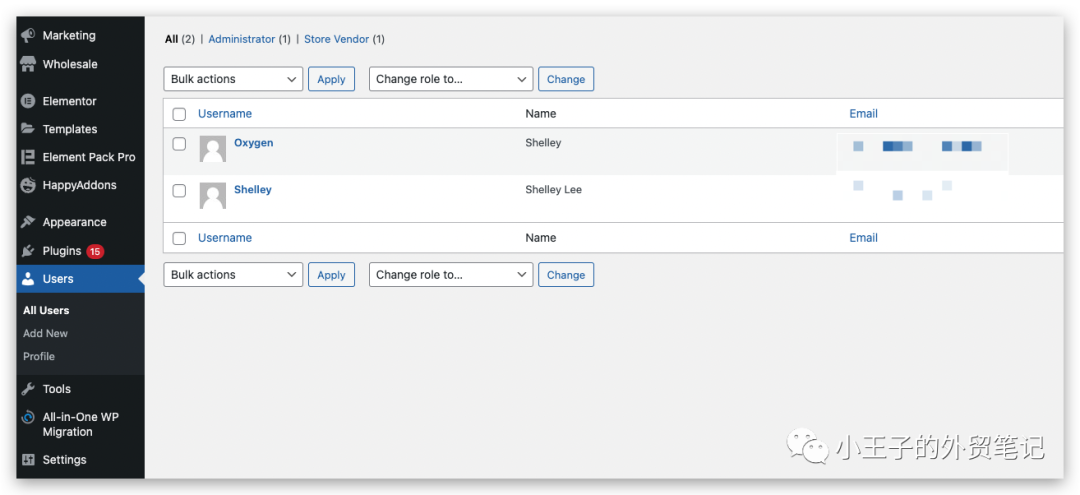Open the Wholesale menu
This screenshot has width=1080, height=495.
click(70, 64)
